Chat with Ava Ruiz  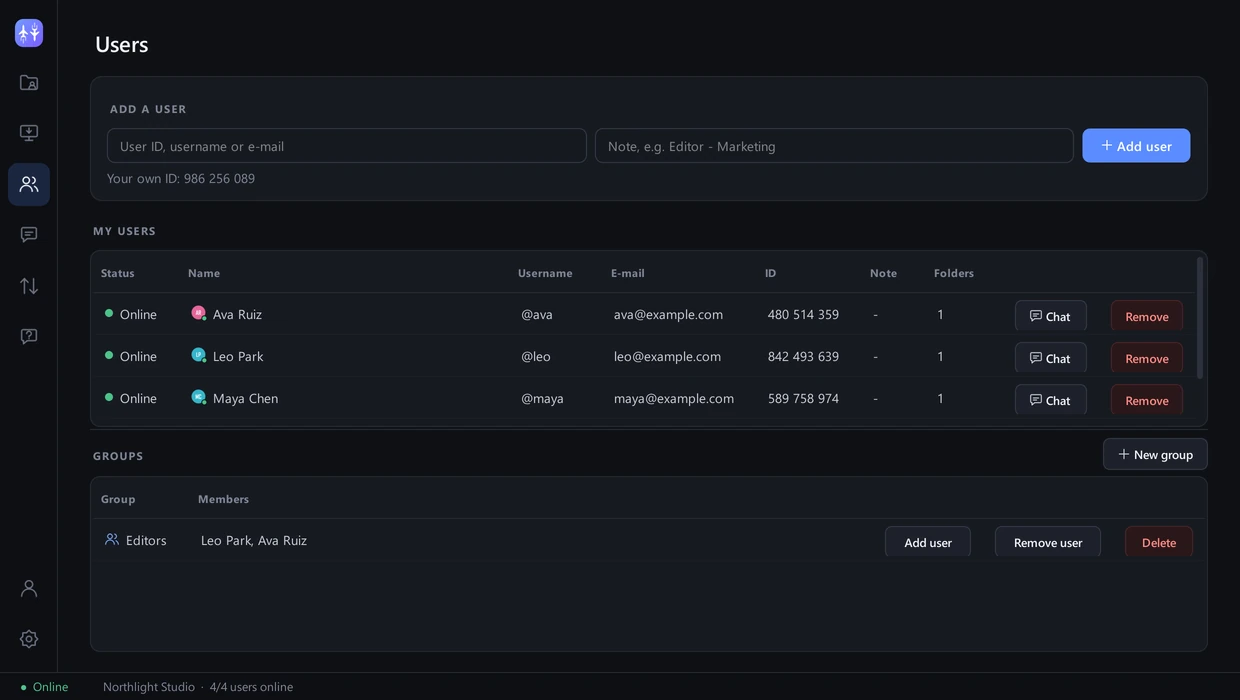coord(1050,316)
